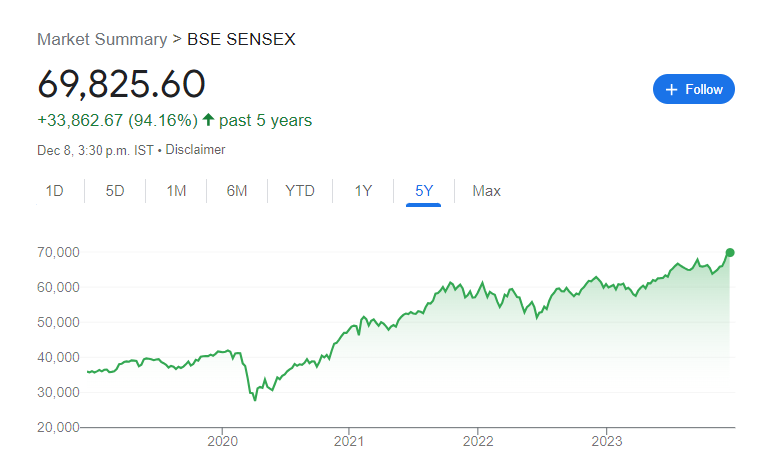This screenshot has width=766, height=463.
Task: Click the 2022 label on x-axis
Action: click(478, 441)
